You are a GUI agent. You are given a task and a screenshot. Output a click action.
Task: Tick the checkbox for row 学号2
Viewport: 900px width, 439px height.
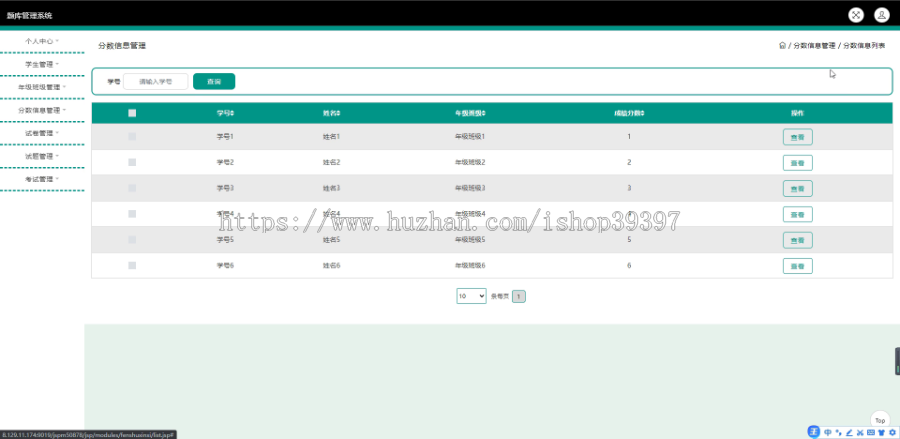pos(132,162)
